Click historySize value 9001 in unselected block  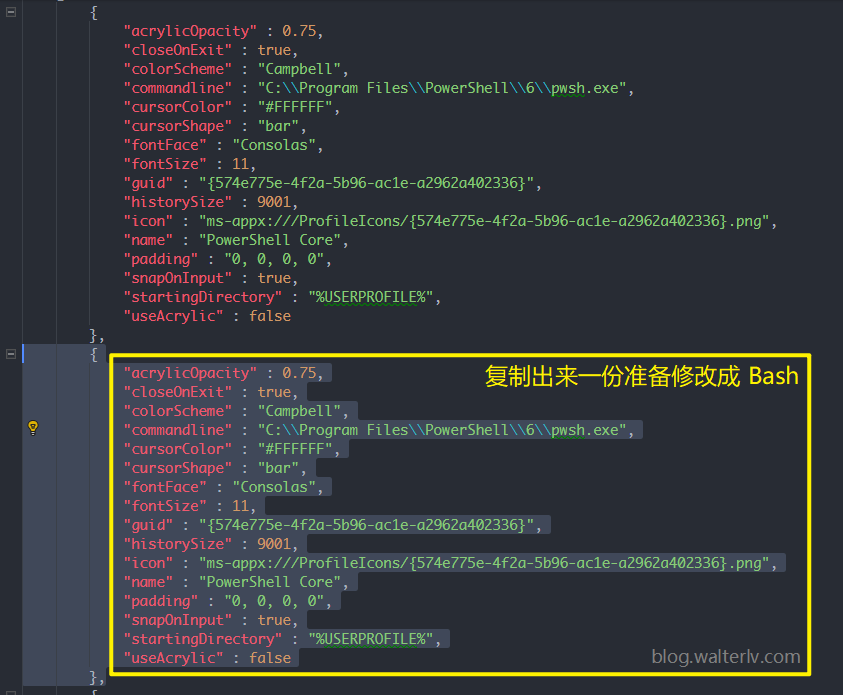(x=274, y=202)
